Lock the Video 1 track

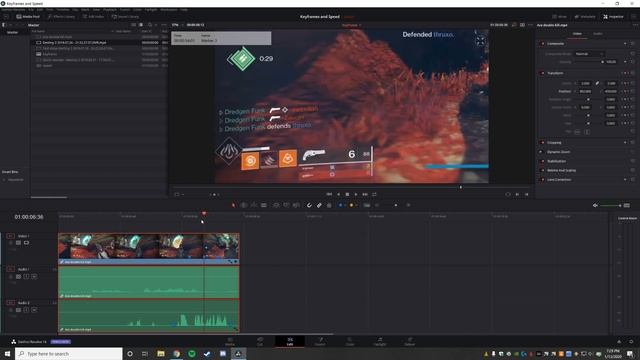11,243
